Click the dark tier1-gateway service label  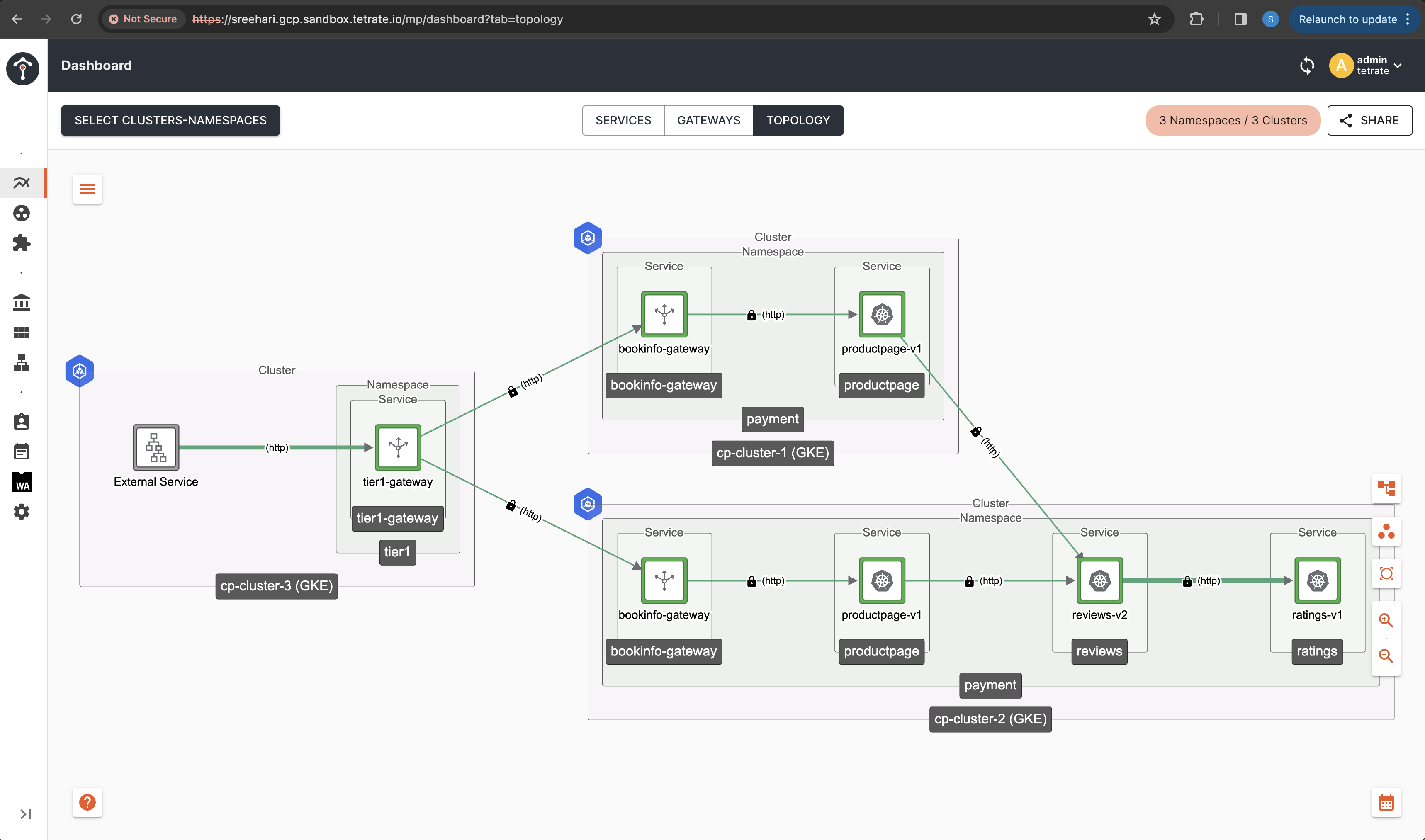coord(397,518)
